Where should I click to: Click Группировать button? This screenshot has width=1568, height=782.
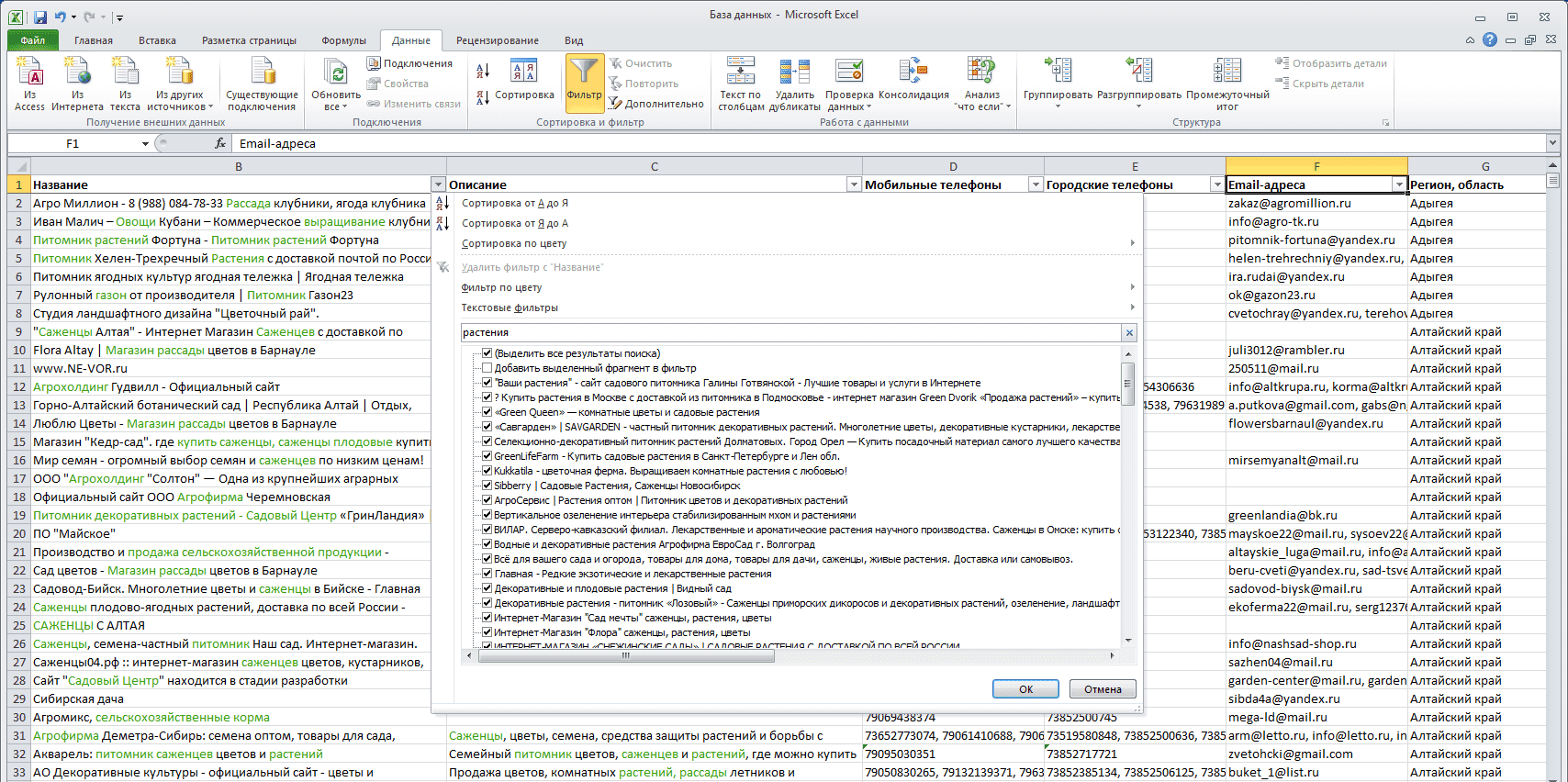(1058, 84)
